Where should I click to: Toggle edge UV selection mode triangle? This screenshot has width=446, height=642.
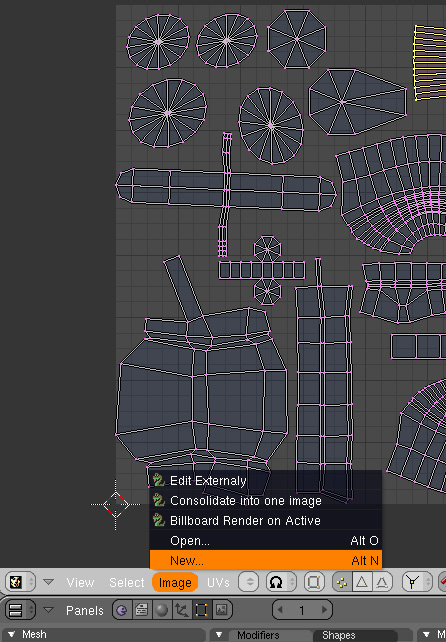[x=362, y=582]
